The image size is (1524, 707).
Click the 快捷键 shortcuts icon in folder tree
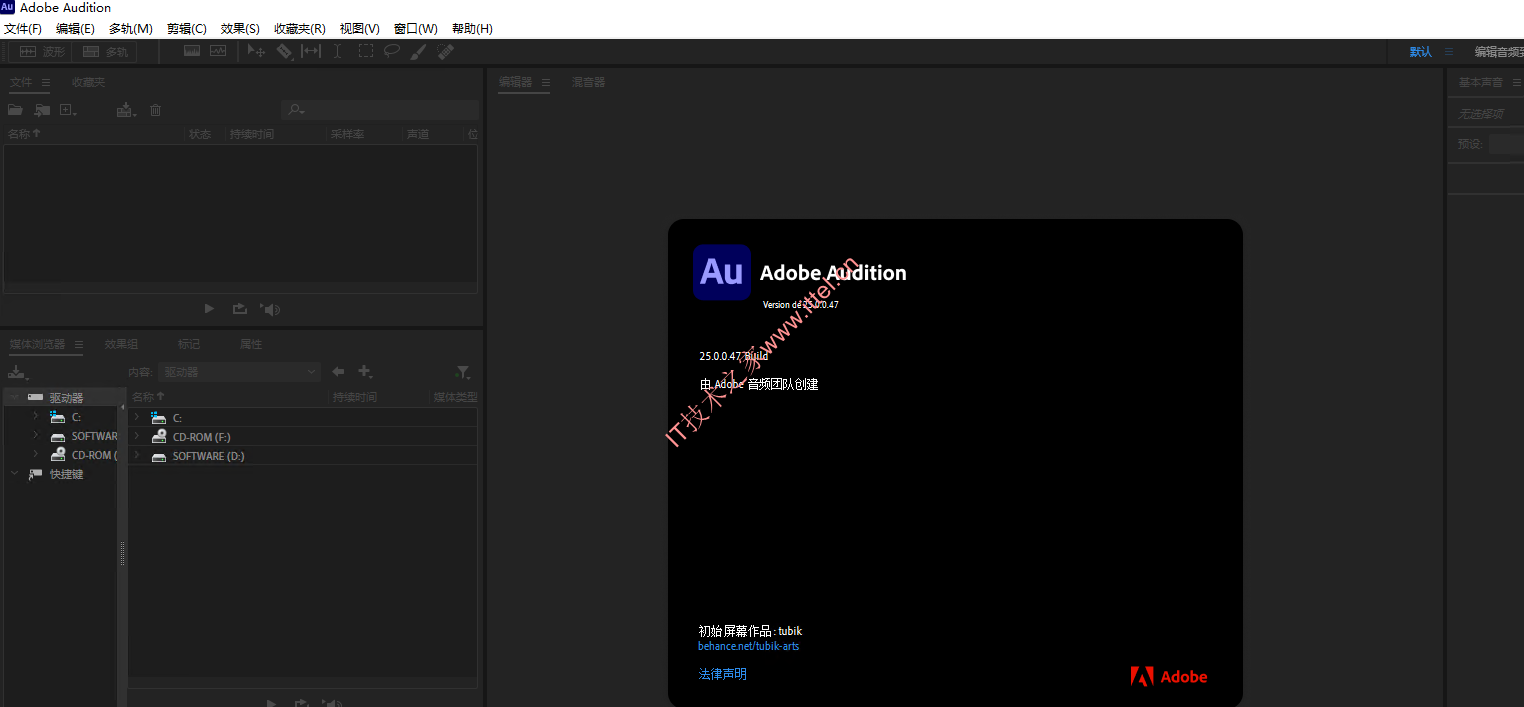click(35, 474)
